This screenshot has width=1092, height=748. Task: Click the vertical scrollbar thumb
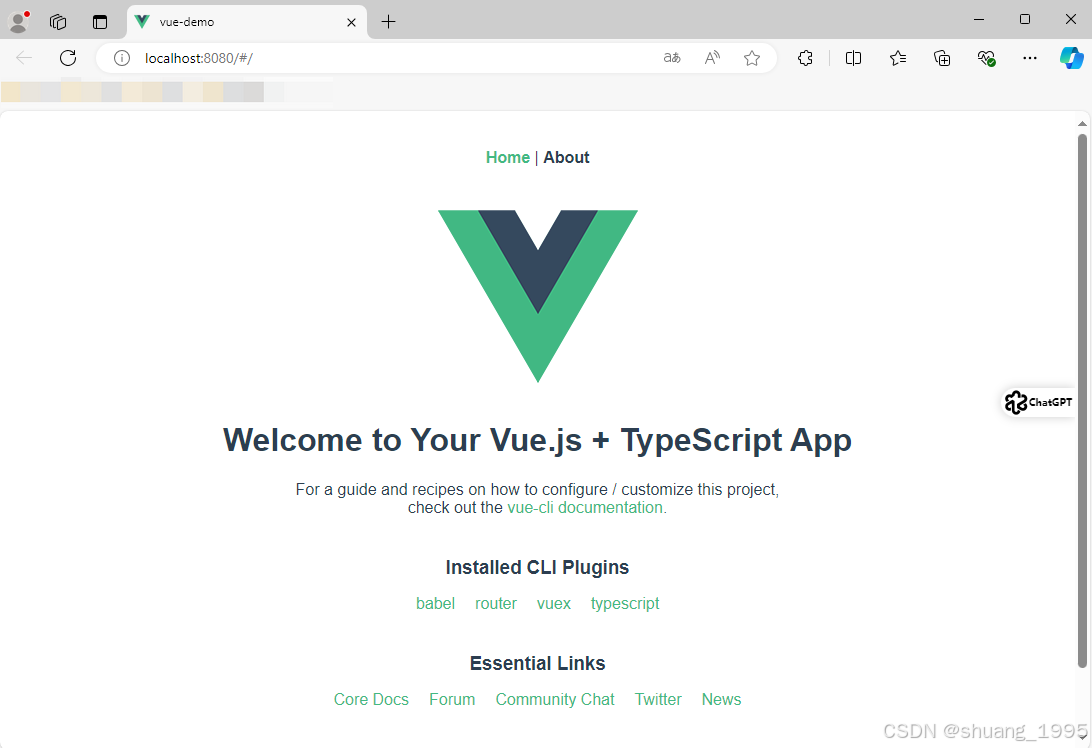1082,400
